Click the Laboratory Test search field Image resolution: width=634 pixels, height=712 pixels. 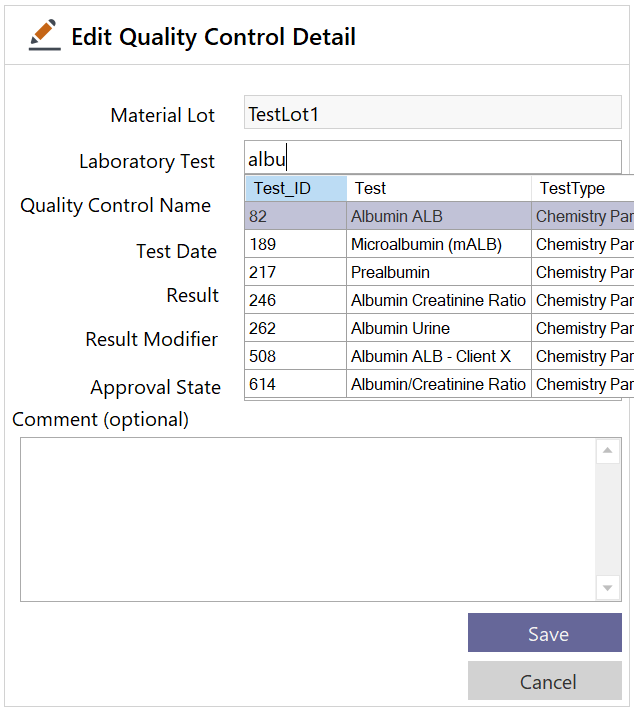432,159
